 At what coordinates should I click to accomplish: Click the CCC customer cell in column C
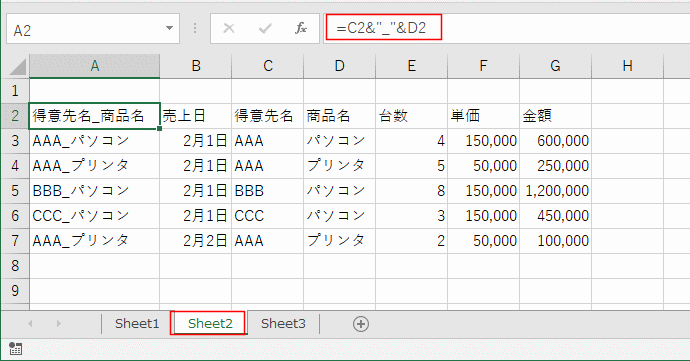click(x=268, y=216)
